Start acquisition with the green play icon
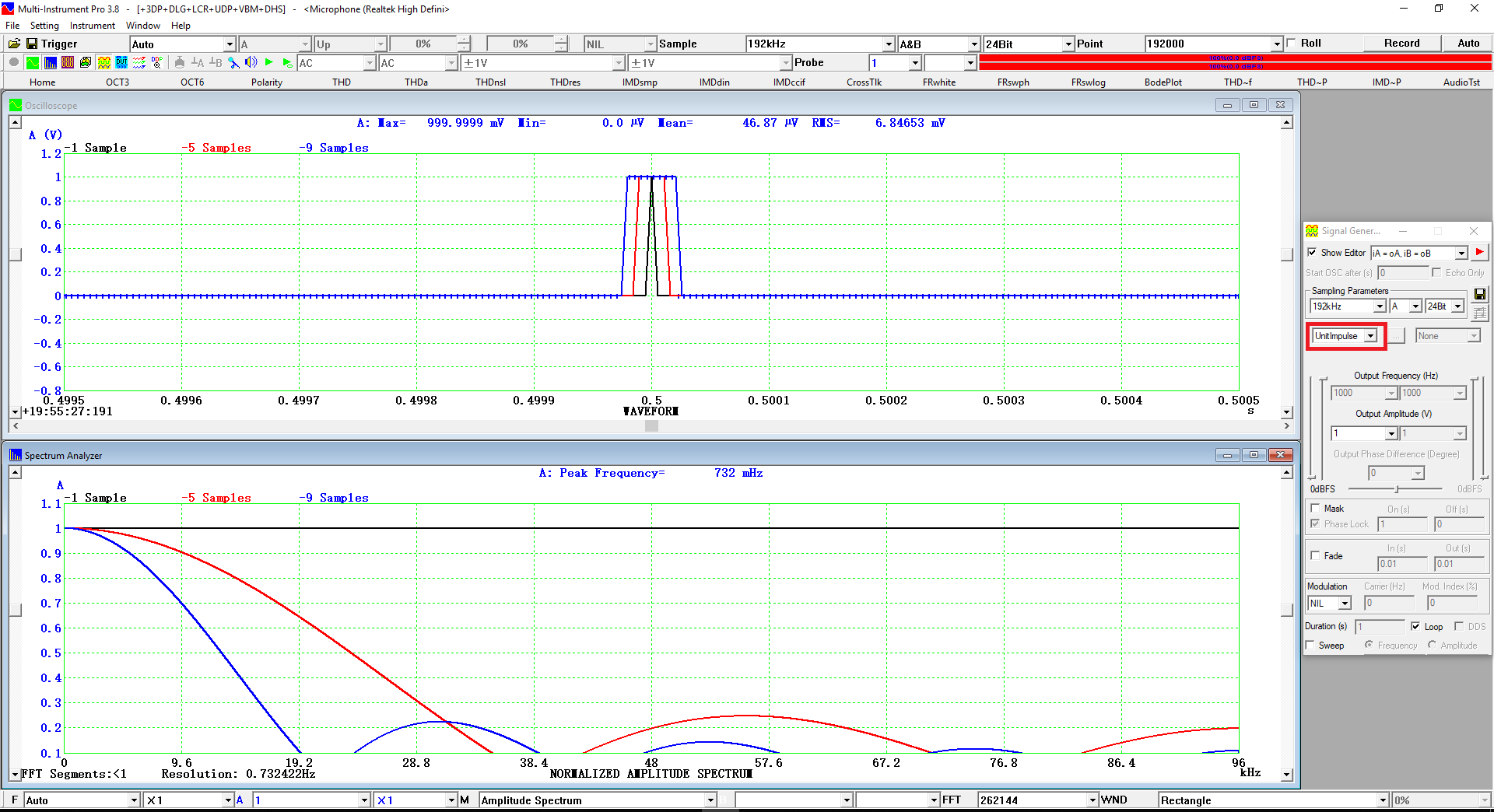Viewport: 1494px width, 812px height. coord(269,62)
